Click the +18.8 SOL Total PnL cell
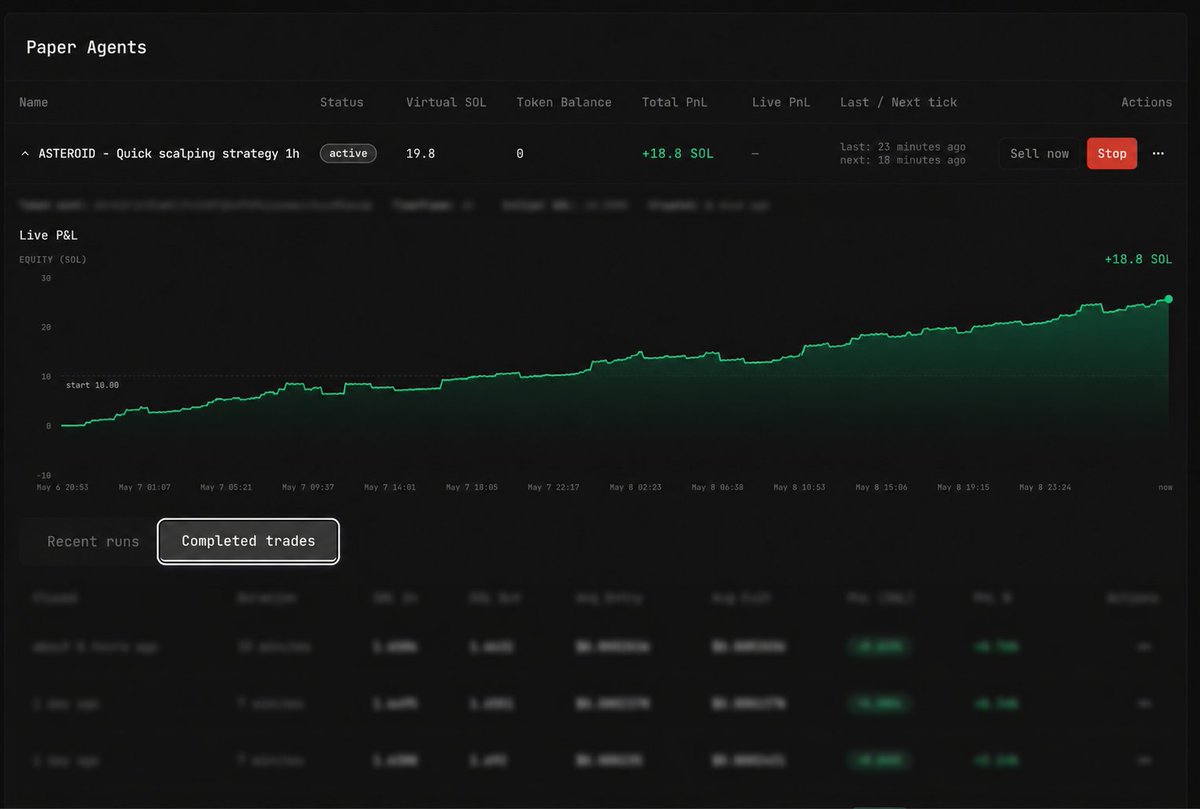 pyautogui.click(x=678, y=154)
